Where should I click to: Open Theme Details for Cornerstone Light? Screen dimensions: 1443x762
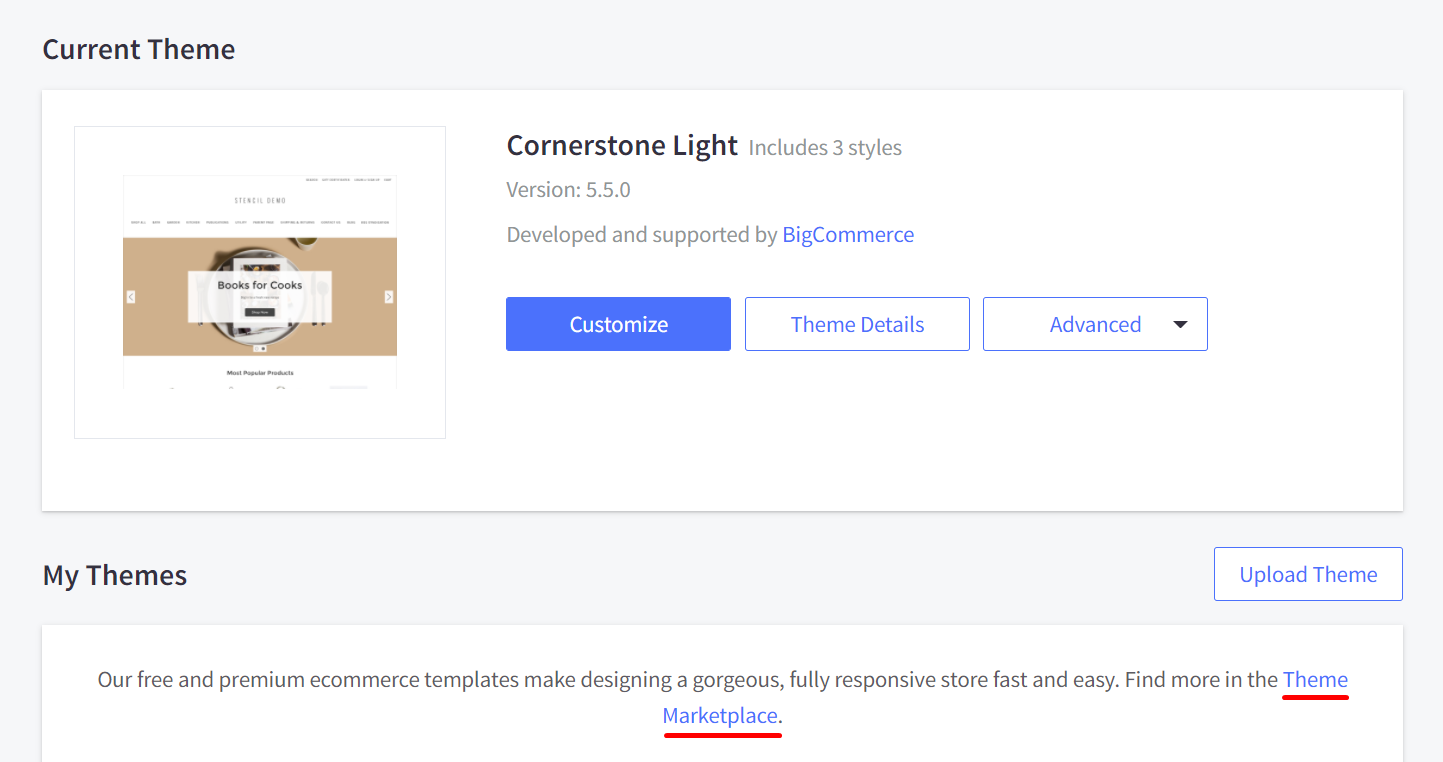(x=857, y=324)
